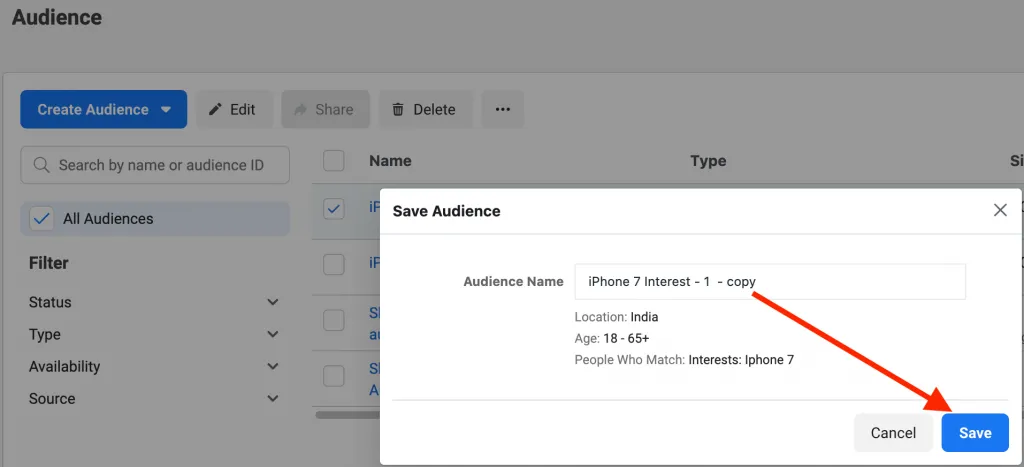1024x467 pixels.
Task: Open the three-dot more options menu
Action: point(502,109)
